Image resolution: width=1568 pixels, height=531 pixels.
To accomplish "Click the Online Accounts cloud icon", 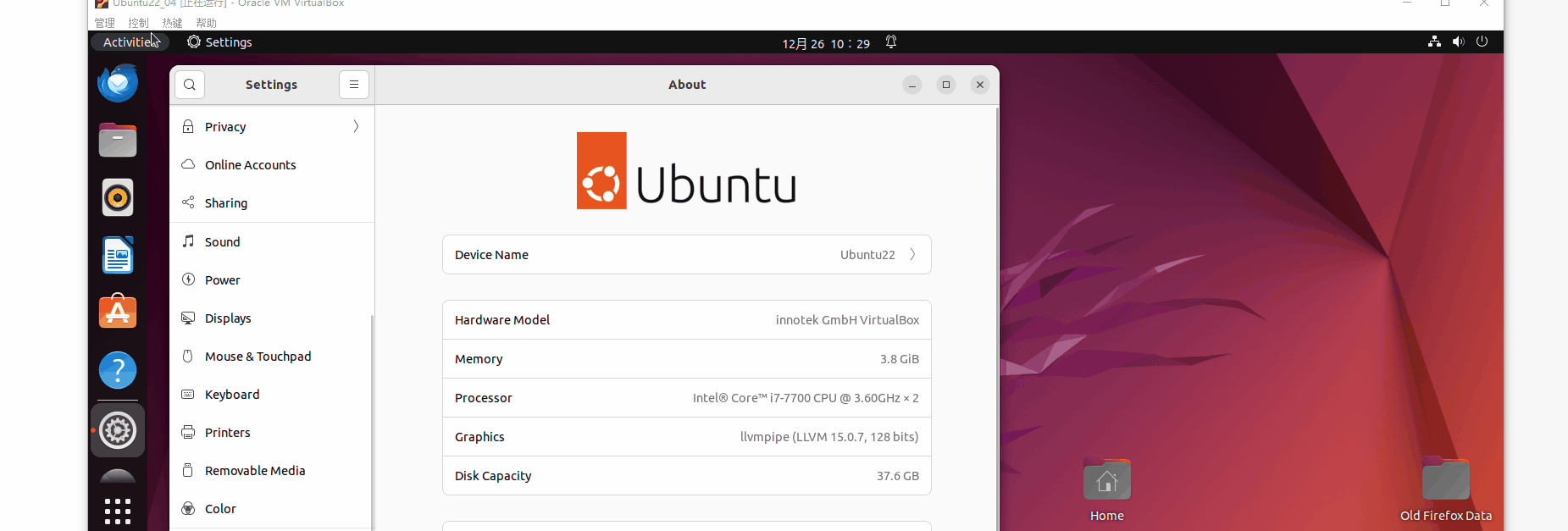I will [x=188, y=164].
